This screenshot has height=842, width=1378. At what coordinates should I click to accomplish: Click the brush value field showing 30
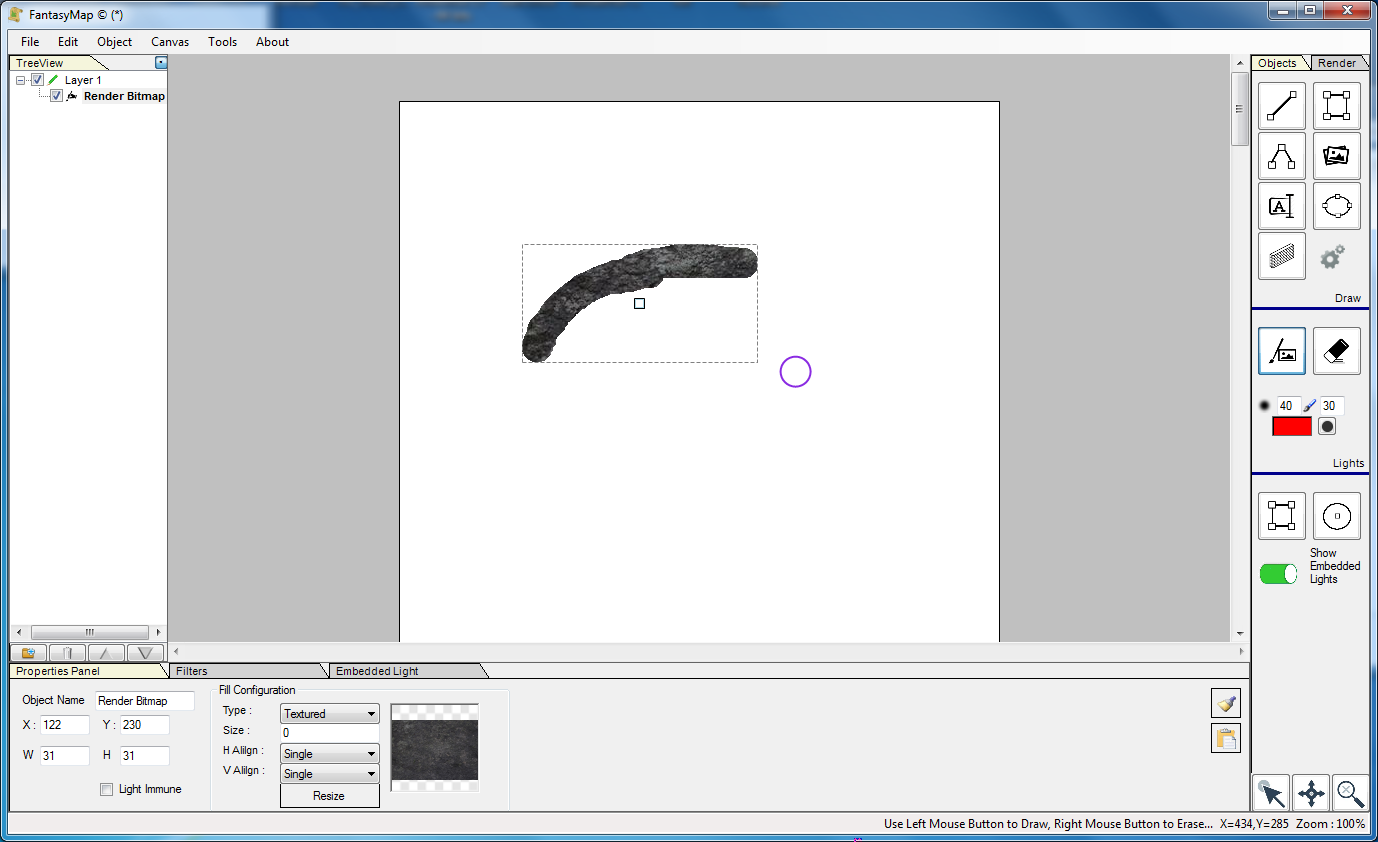[1330, 406]
